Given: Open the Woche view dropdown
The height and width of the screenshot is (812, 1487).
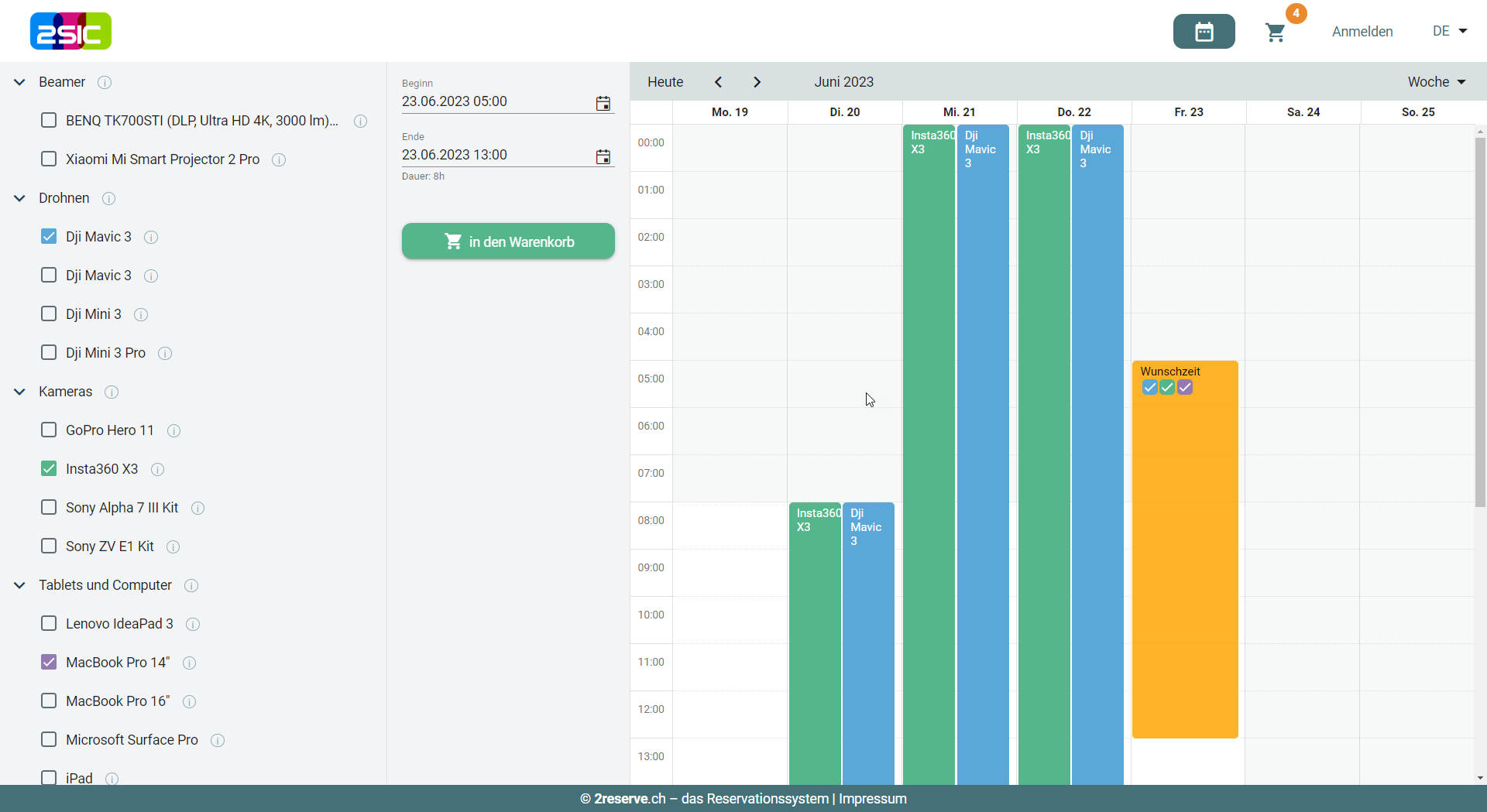Looking at the screenshot, I should click(x=1436, y=82).
